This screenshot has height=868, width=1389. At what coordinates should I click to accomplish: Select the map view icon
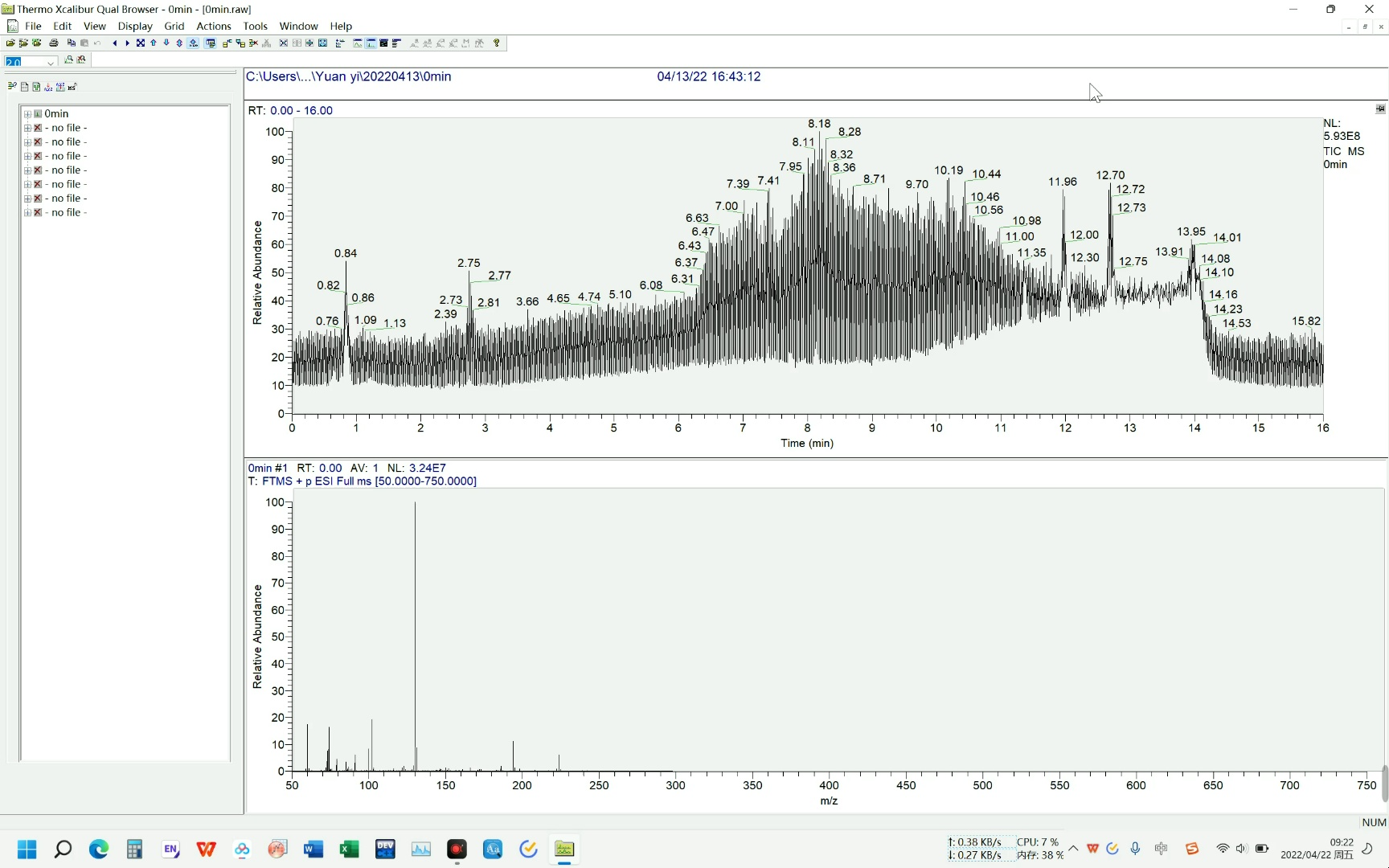[x=383, y=43]
